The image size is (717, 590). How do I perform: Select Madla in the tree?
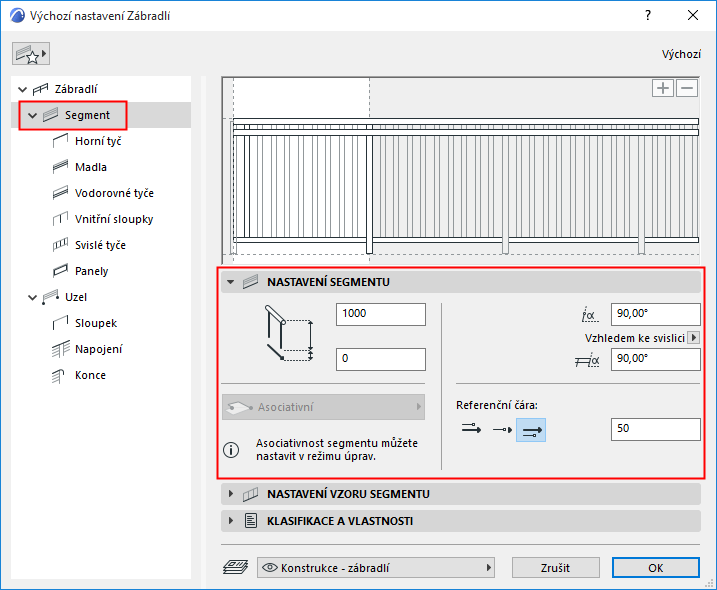[x=91, y=167]
